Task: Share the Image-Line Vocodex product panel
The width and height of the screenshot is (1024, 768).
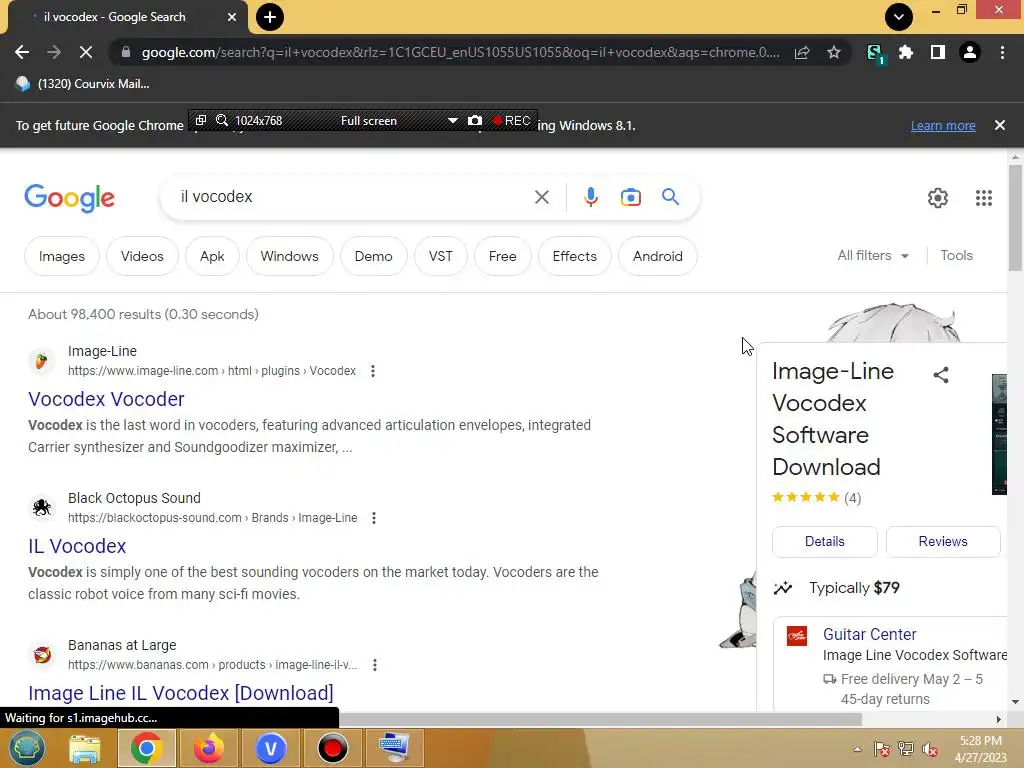Action: coord(941,375)
